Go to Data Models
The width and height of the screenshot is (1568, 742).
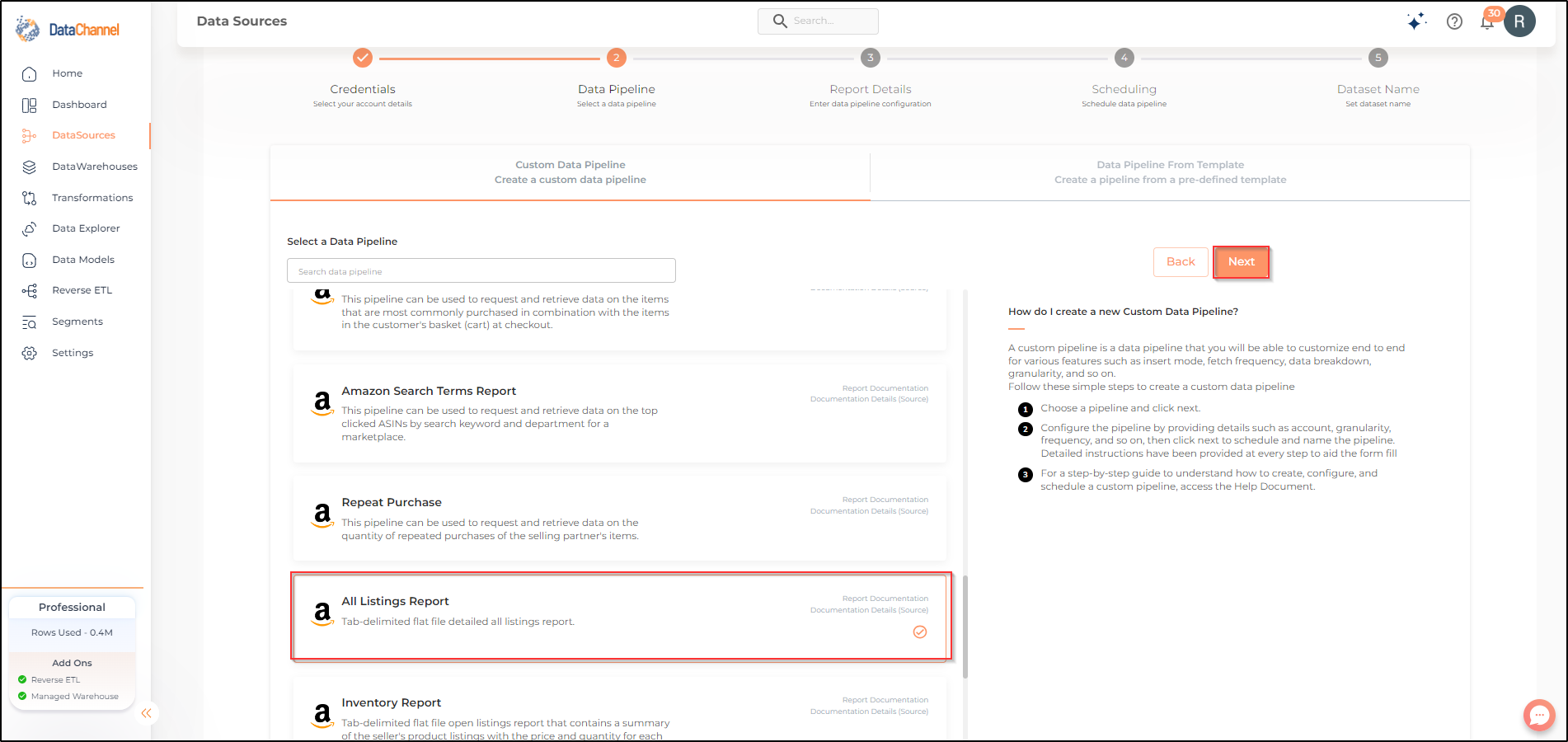[x=83, y=260]
